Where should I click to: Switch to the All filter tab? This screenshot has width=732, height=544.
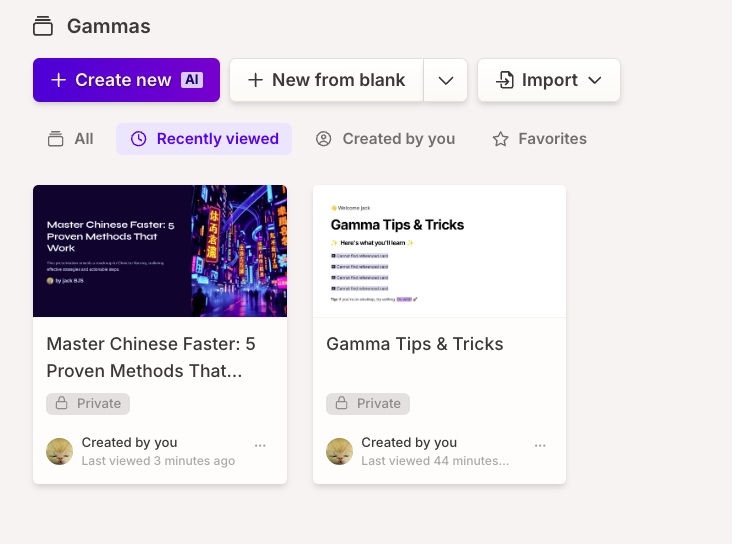[x=70, y=139]
